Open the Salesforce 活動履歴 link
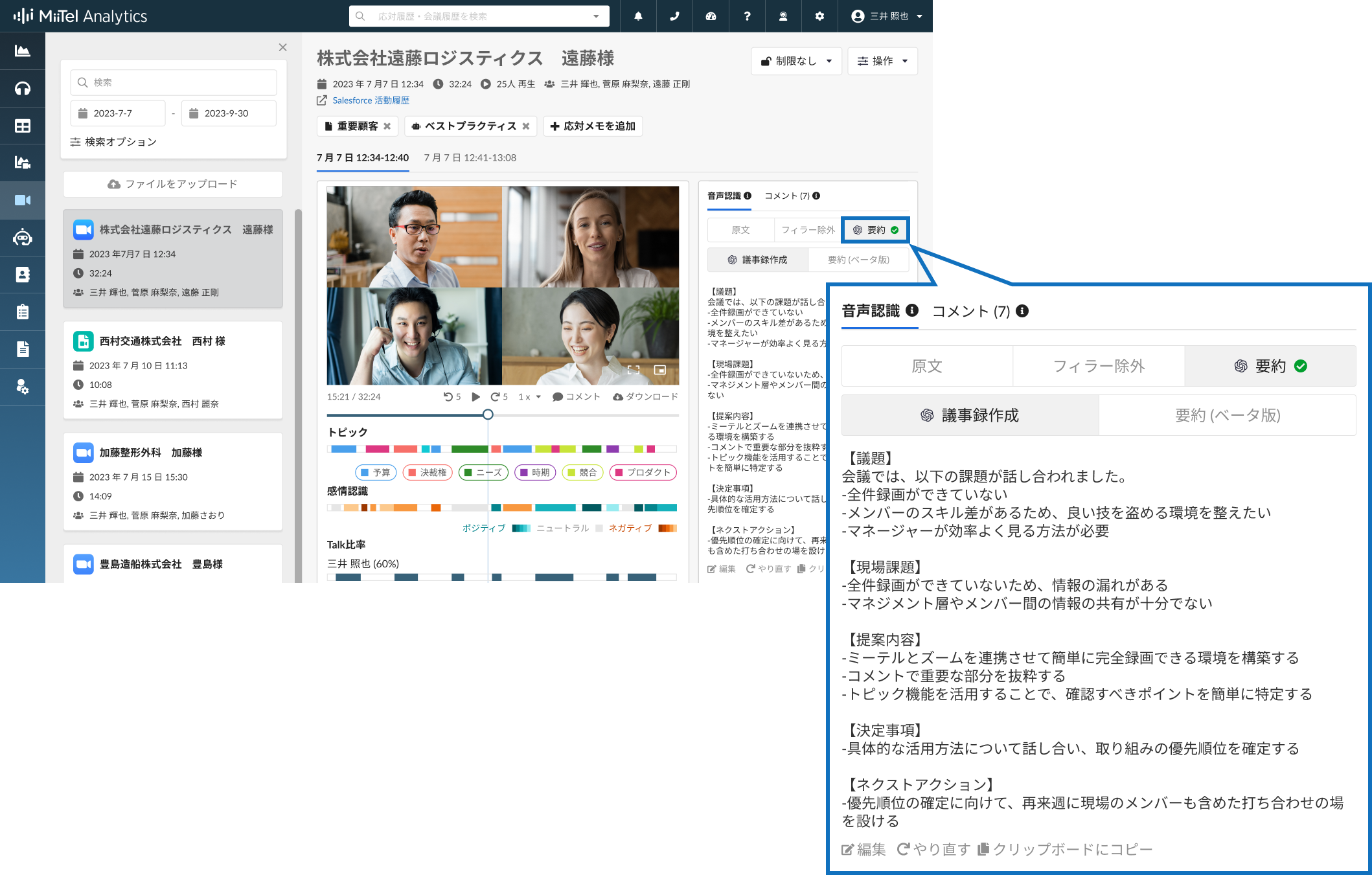Image resolution: width=1372 pixels, height=875 pixels. tap(371, 100)
